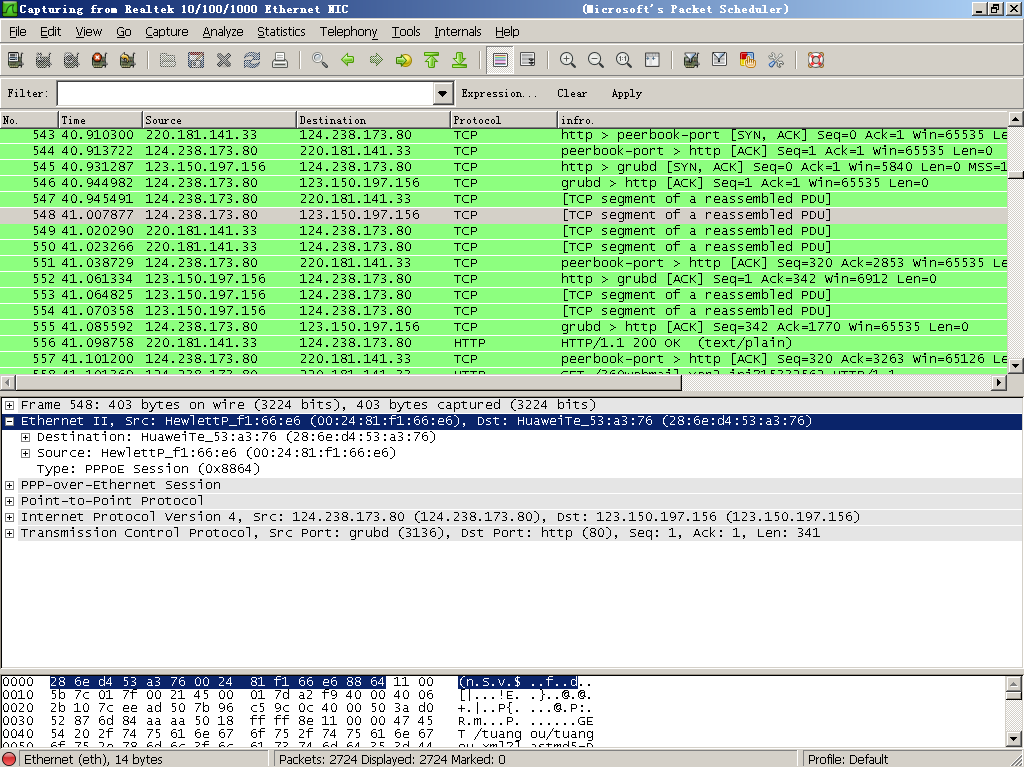Image resolution: width=1024 pixels, height=768 pixels.
Task: Zoom in on packet text
Action: tap(568, 61)
